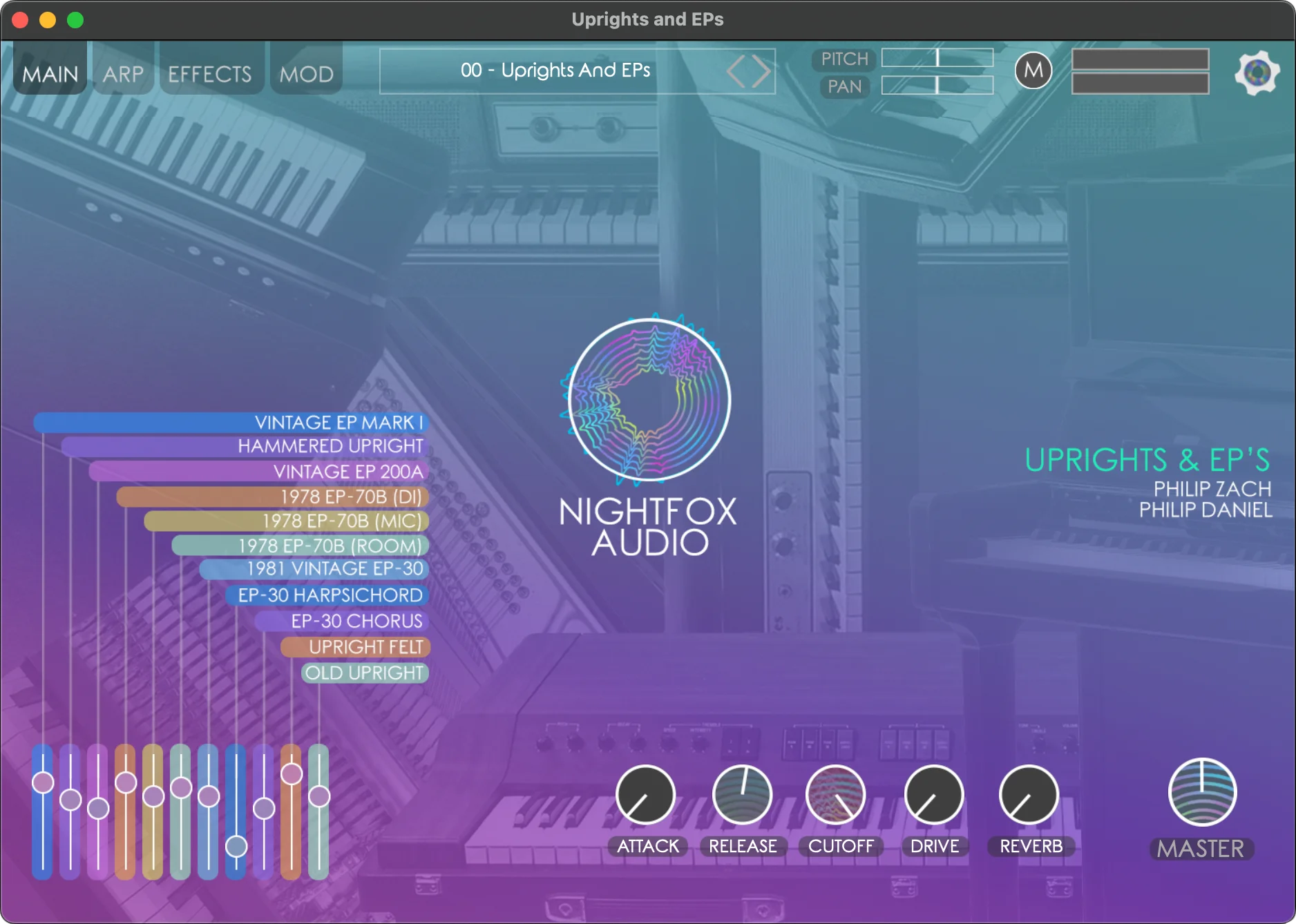The width and height of the screenshot is (1296, 924).
Task: Click the Hammered Upright volume fader handle
Action: point(70,800)
